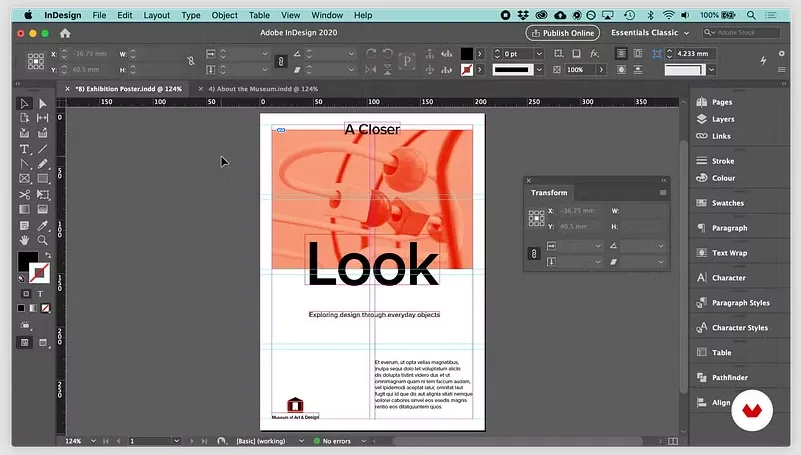This screenshot has width=801, height=455.
Task: Toggle formatting affects text button
Action: click(40, 294)
